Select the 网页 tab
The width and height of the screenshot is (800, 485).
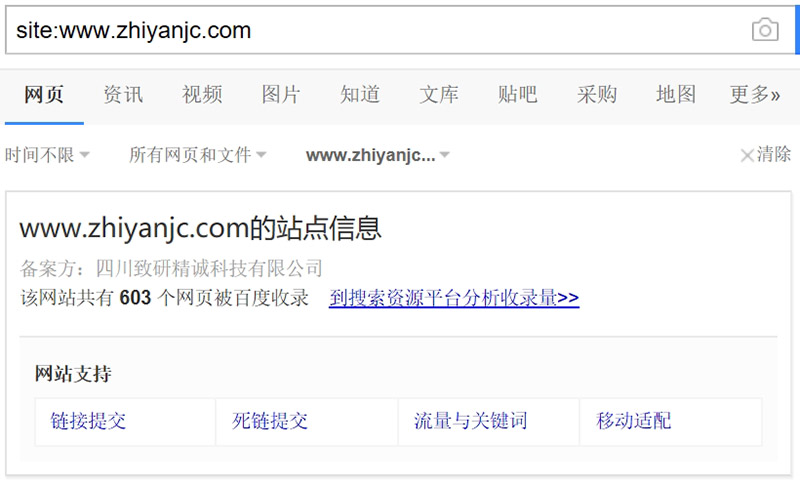(44, 95)
